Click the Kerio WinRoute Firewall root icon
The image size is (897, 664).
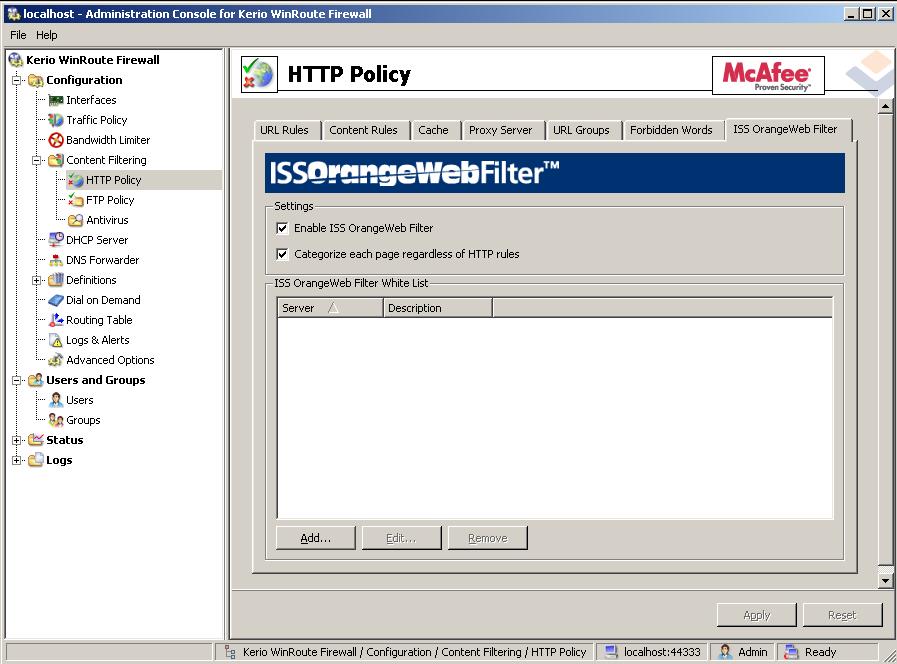click(15, 60)
